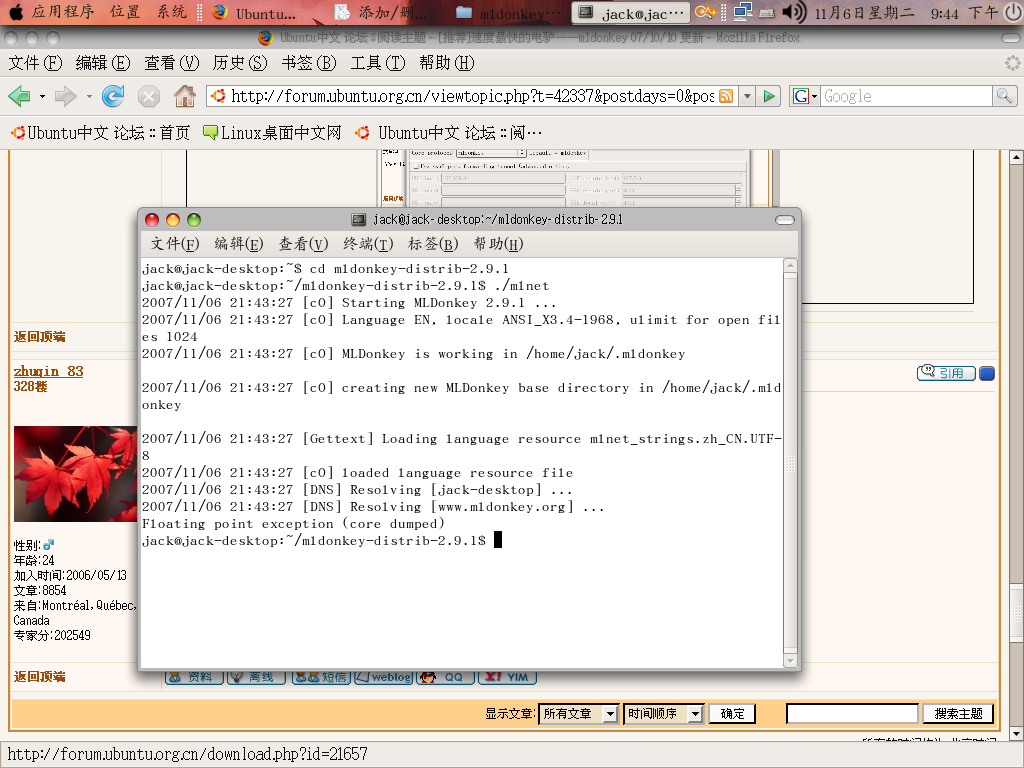The width and height of the screenshot is (1024, 768).
Task: Open the terminal 终端(T) menu
Action: [x=368, y=244]
